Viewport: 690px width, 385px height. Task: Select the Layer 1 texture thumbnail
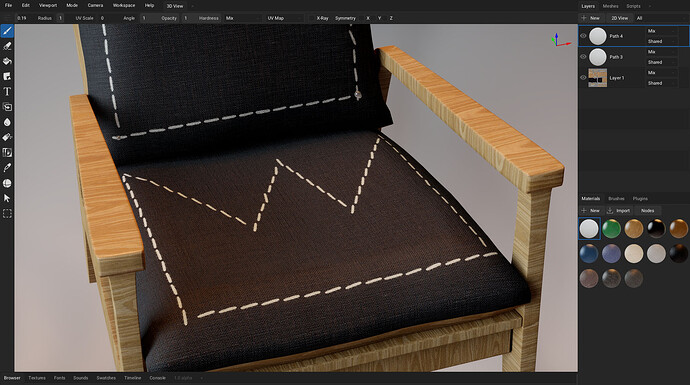[598, 78]
